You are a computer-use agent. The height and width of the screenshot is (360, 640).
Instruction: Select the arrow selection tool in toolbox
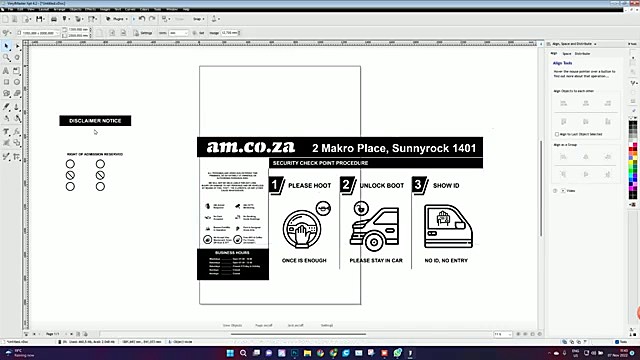7,46
